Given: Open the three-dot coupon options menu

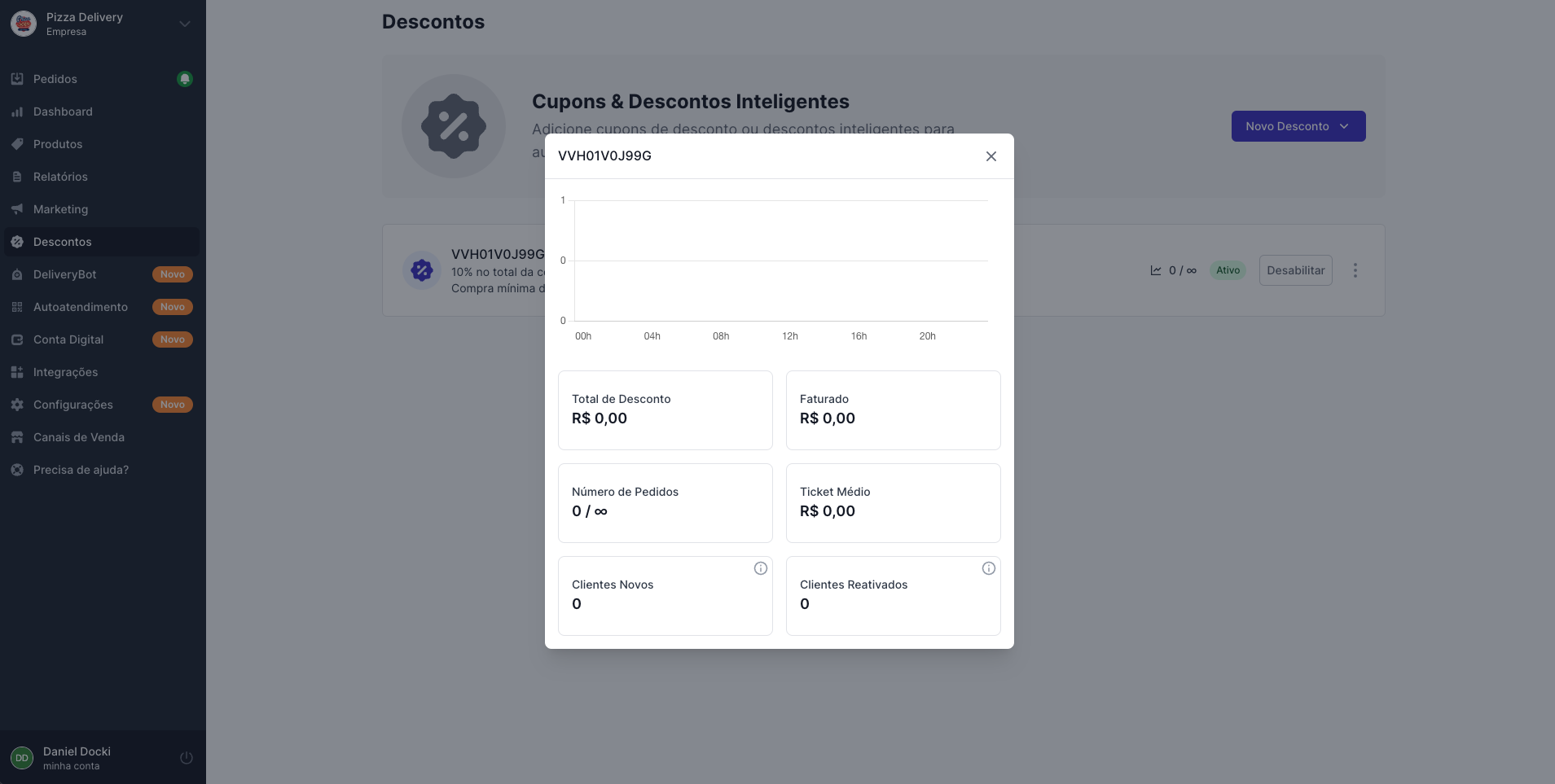Looking at the screenshot, I should (1355, 270).
